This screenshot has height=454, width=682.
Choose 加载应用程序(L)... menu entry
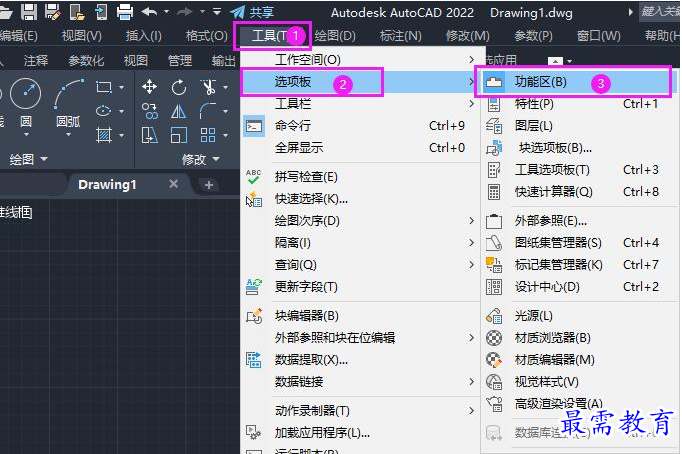click(x=360, y=433)
